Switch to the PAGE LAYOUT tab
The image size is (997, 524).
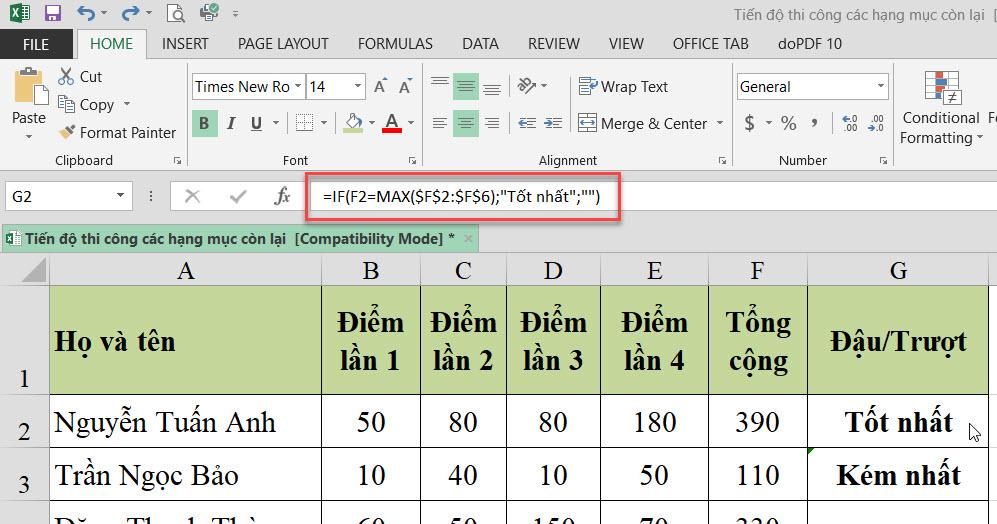283,44
